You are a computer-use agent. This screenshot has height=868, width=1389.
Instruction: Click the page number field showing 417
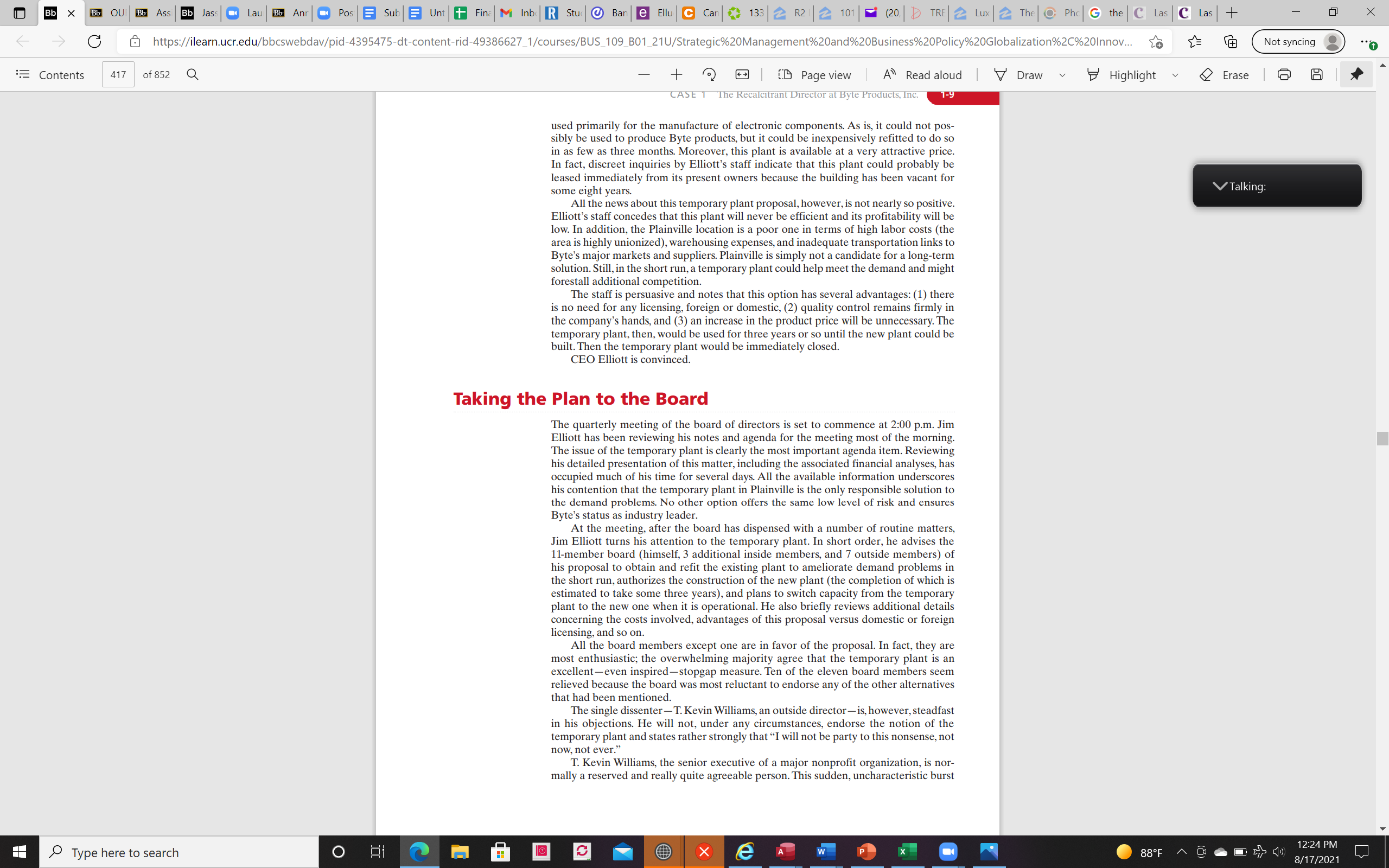pyautogui.click(x=118, y=75)
